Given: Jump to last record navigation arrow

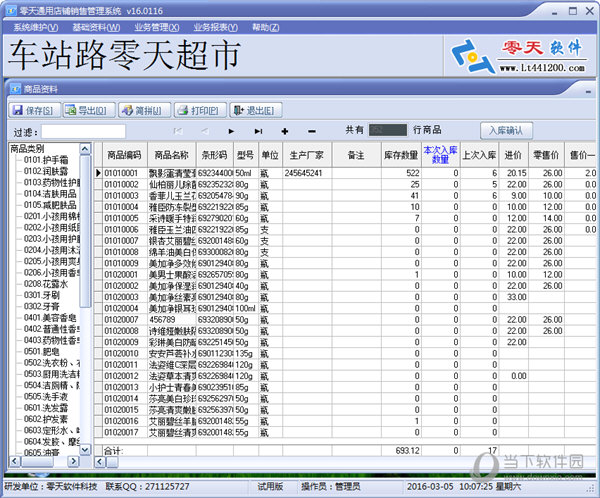Looking at the screenshot, I should pos(258,131).
